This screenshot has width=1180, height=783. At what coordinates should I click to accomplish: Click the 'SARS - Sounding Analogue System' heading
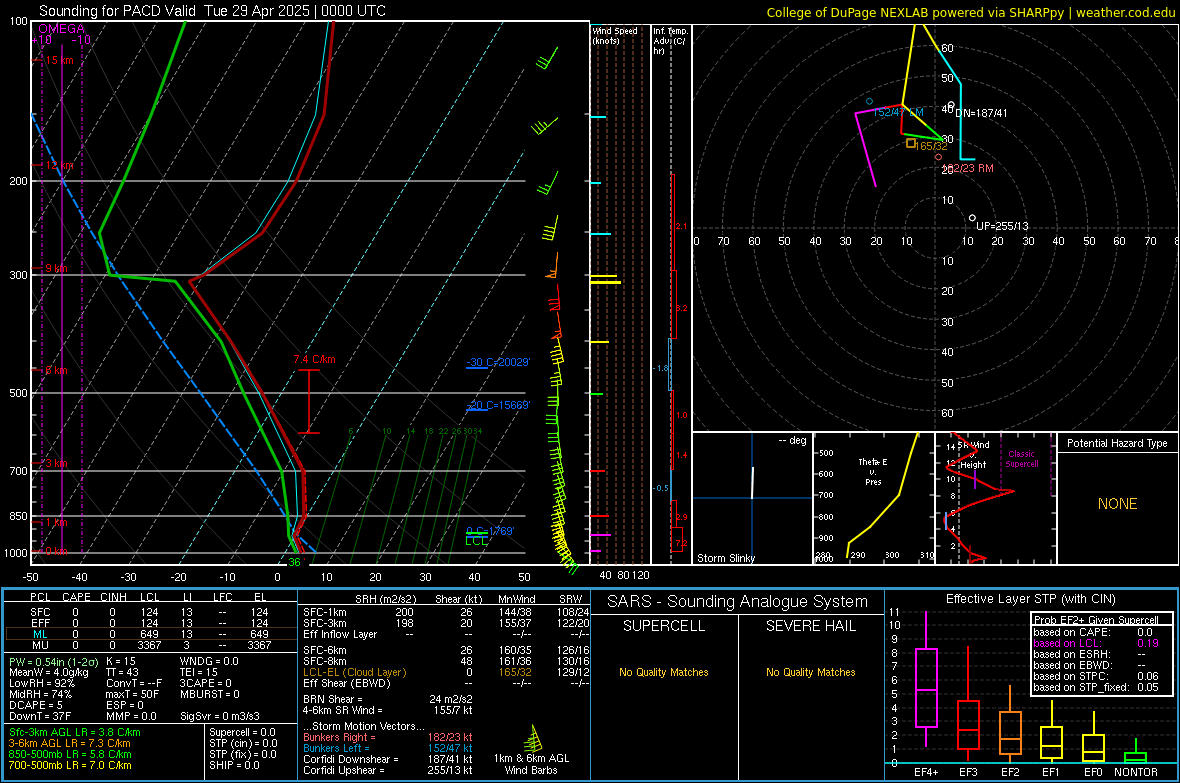click(x=738, y=602)
